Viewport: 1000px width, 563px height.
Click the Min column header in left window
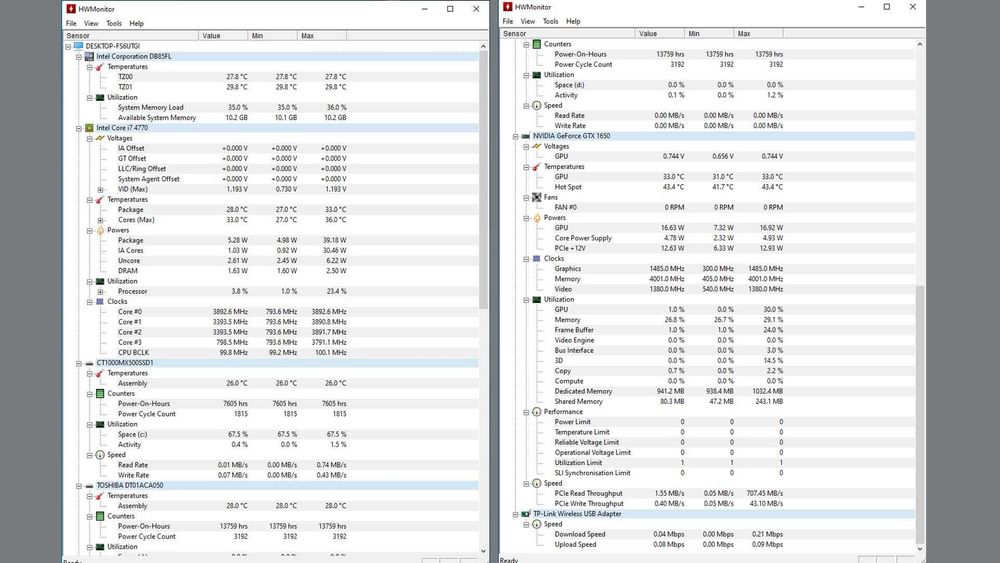click(x=272, y=36)
